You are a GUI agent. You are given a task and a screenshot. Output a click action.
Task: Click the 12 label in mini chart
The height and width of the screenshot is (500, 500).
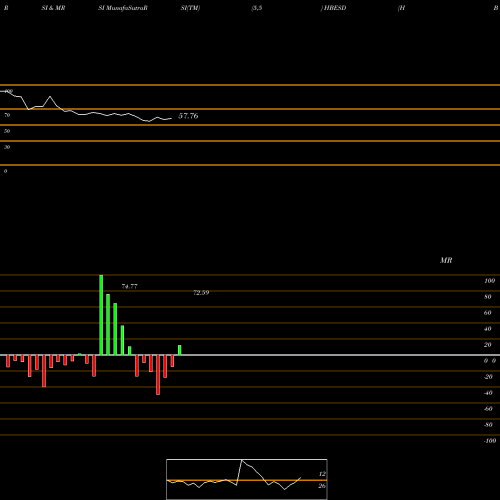pyautogui.click(x=322, y=474)
